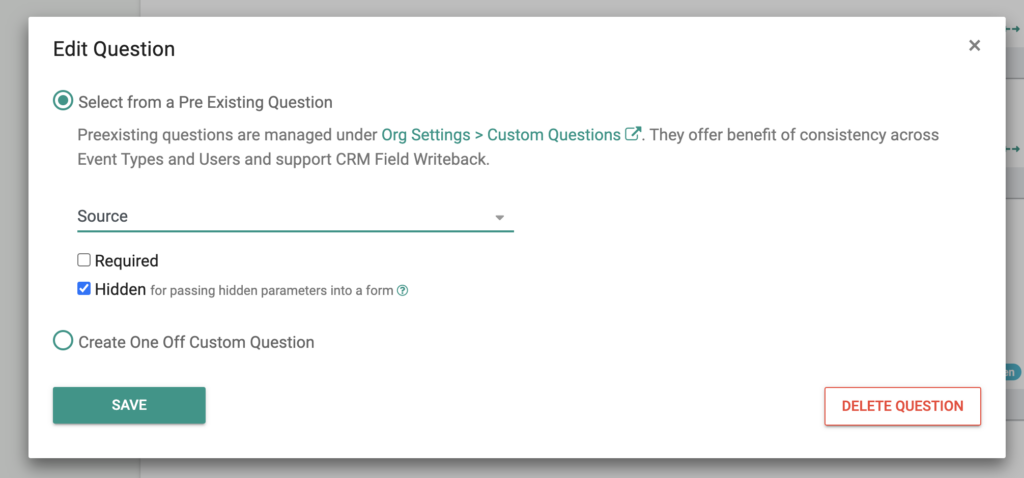This screenshot has width=1024, height=478.
Task: Uncheck the Hidden checkbox
Action: [84, 288]
